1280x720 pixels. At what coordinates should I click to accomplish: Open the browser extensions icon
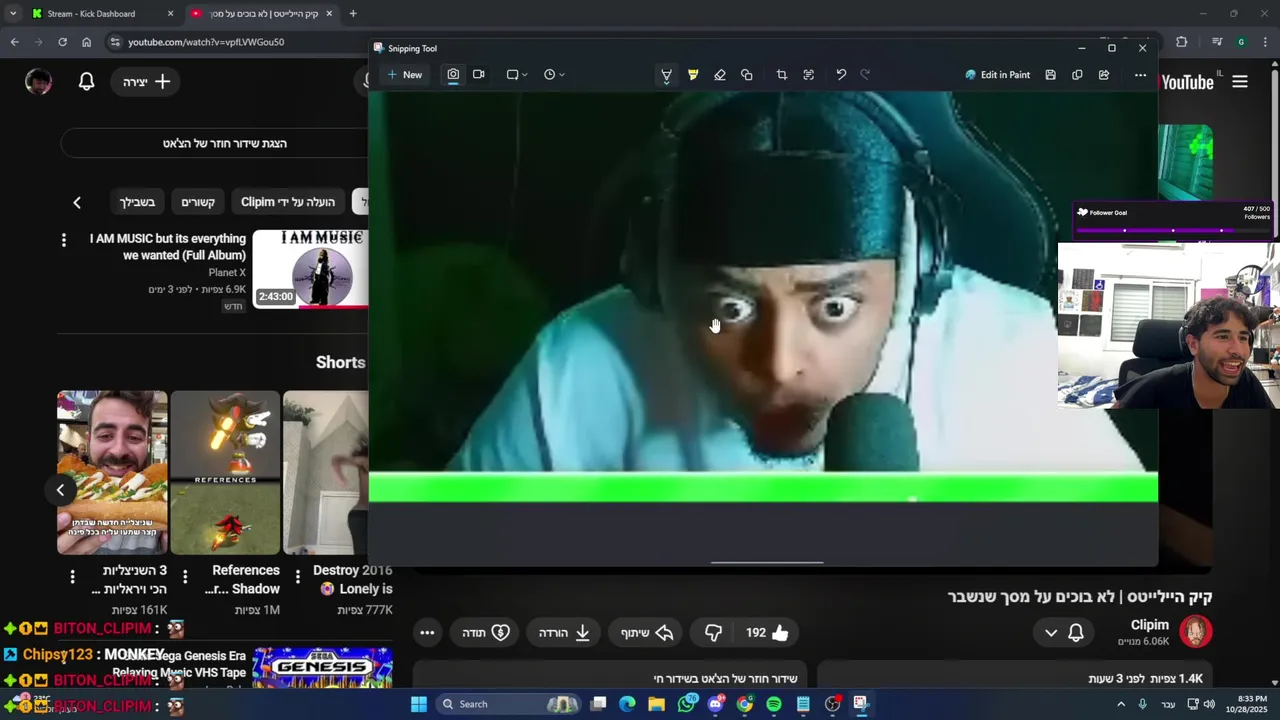(x=1181, y=42)
